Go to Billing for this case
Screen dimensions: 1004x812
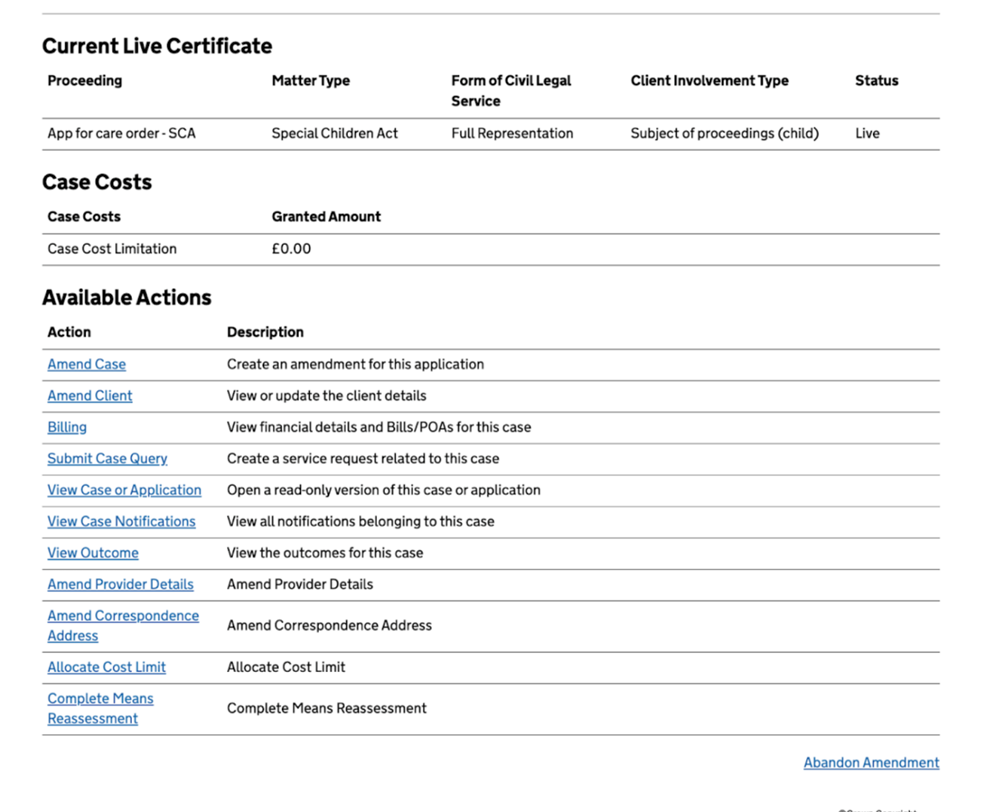click(67, 427)
